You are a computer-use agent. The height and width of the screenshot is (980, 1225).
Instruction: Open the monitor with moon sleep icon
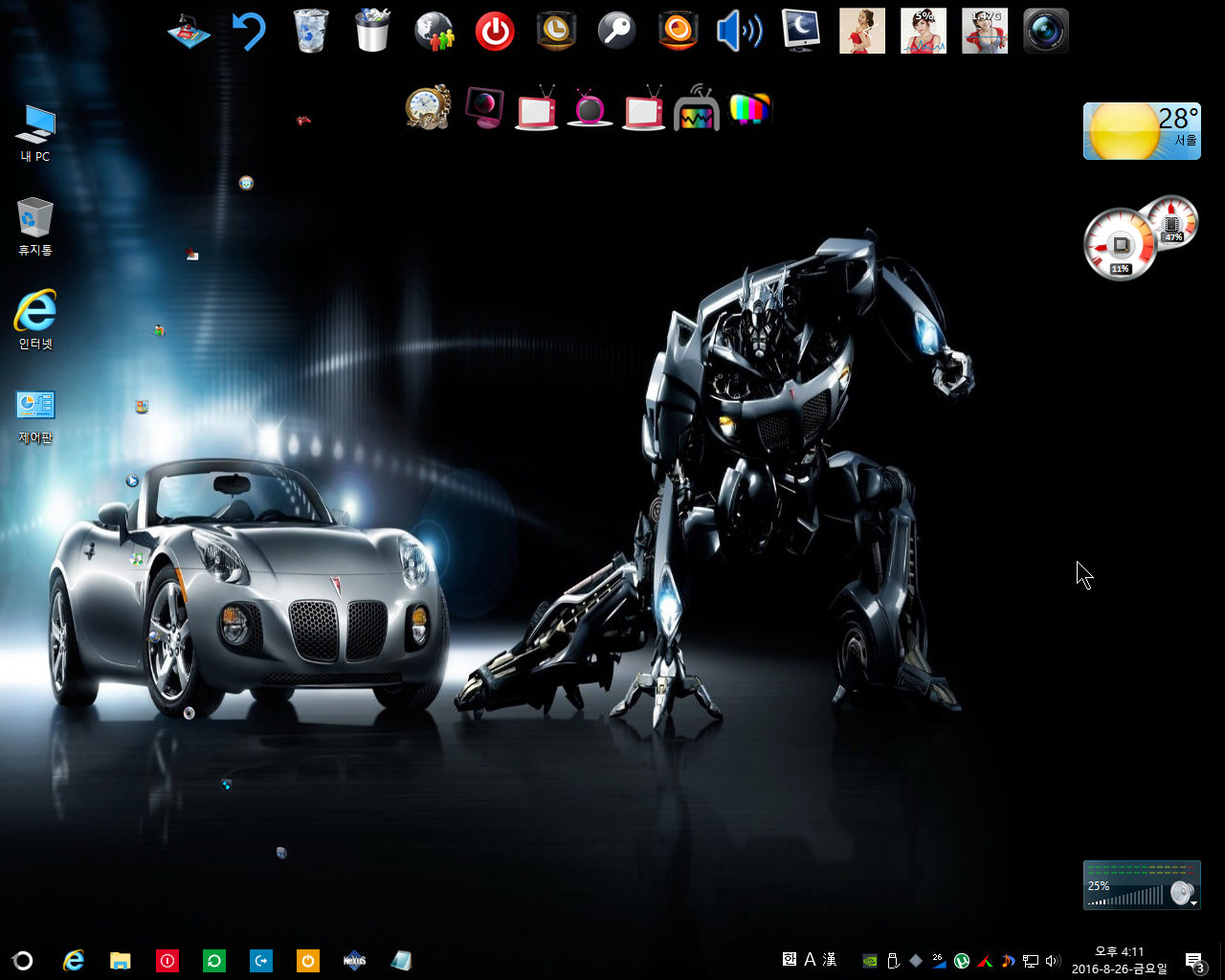(801, 31)
